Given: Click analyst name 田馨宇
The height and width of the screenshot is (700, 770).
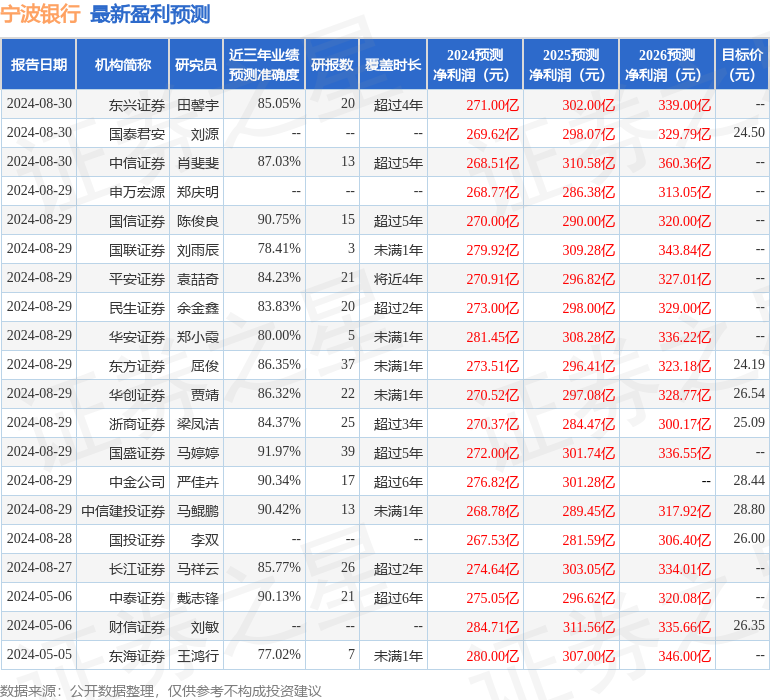Looking at the screenshot, I should 198,105.
